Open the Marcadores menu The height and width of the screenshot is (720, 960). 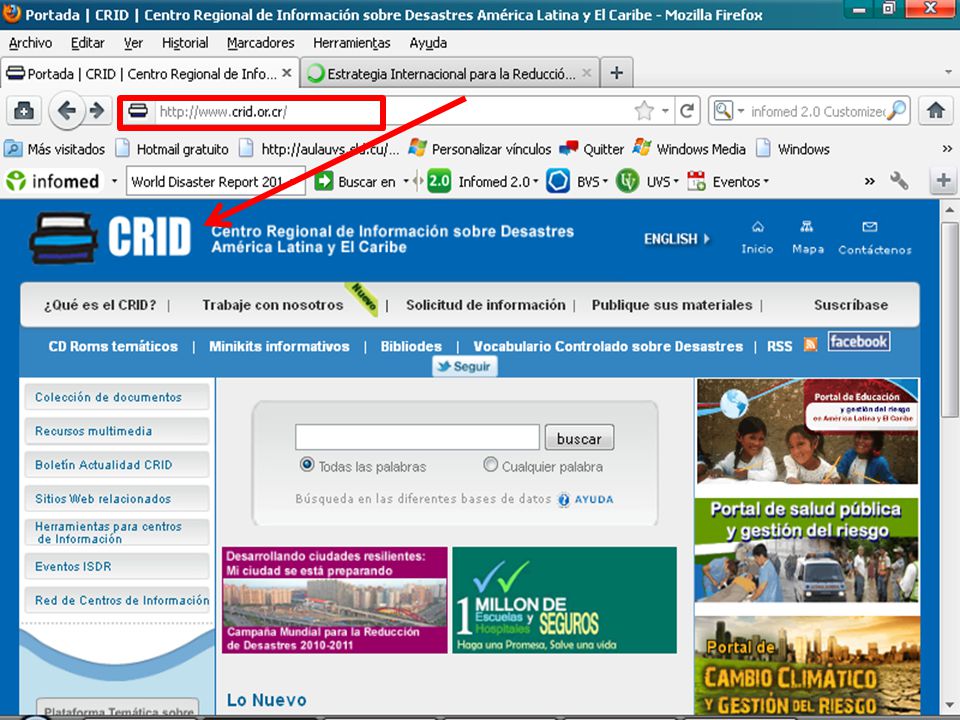tap(260, 43)
